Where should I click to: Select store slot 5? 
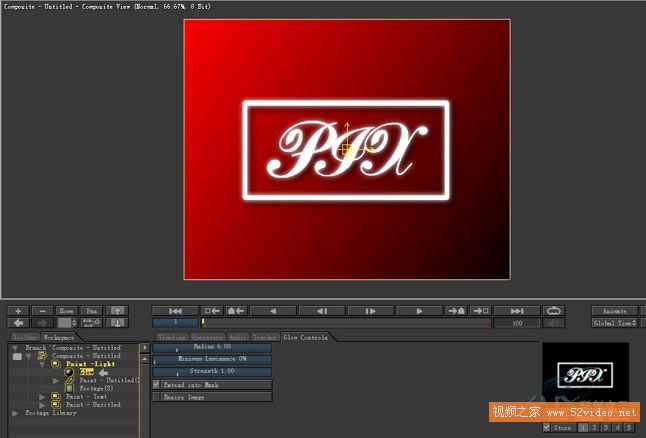tap(629, 428)
